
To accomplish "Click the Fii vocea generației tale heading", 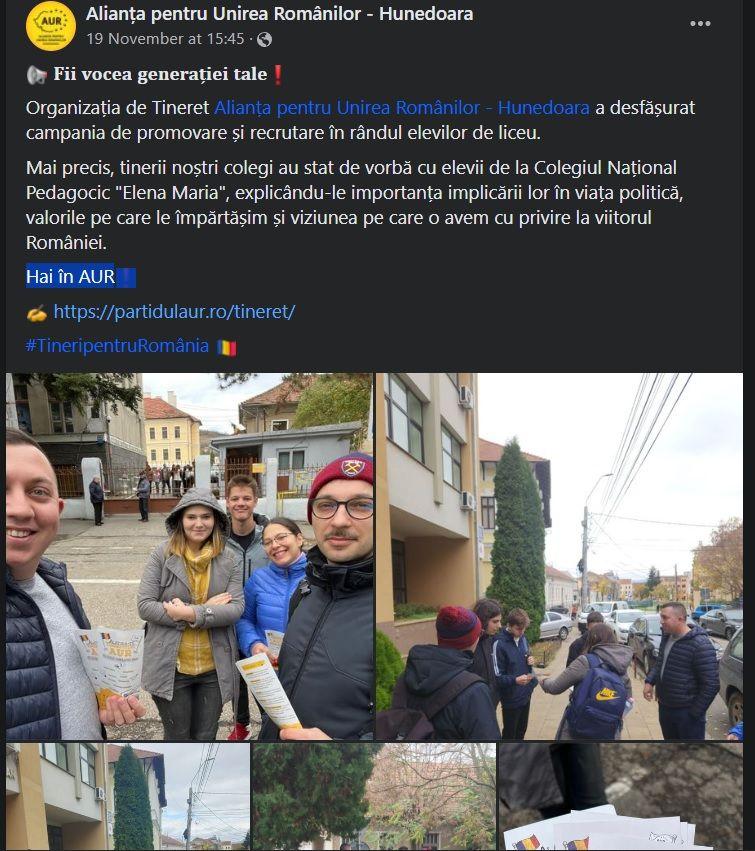I will tap(160, 74).
